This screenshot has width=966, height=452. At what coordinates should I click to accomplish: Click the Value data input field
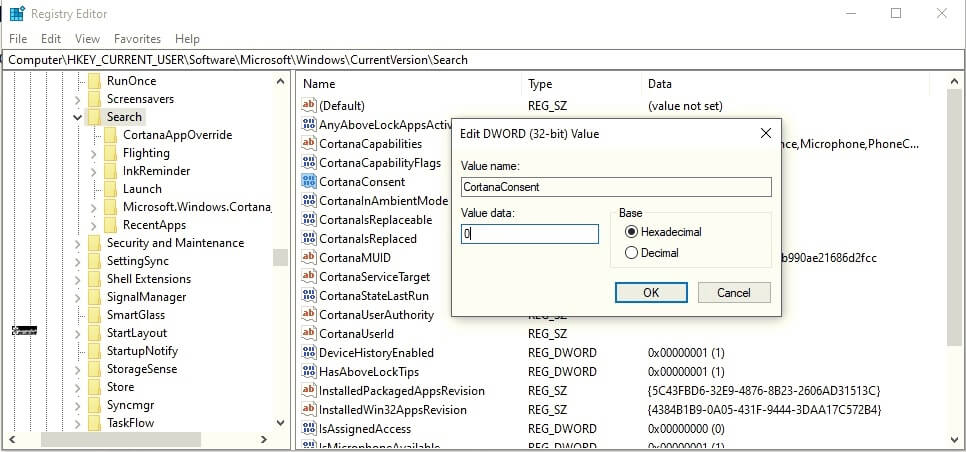530,234
